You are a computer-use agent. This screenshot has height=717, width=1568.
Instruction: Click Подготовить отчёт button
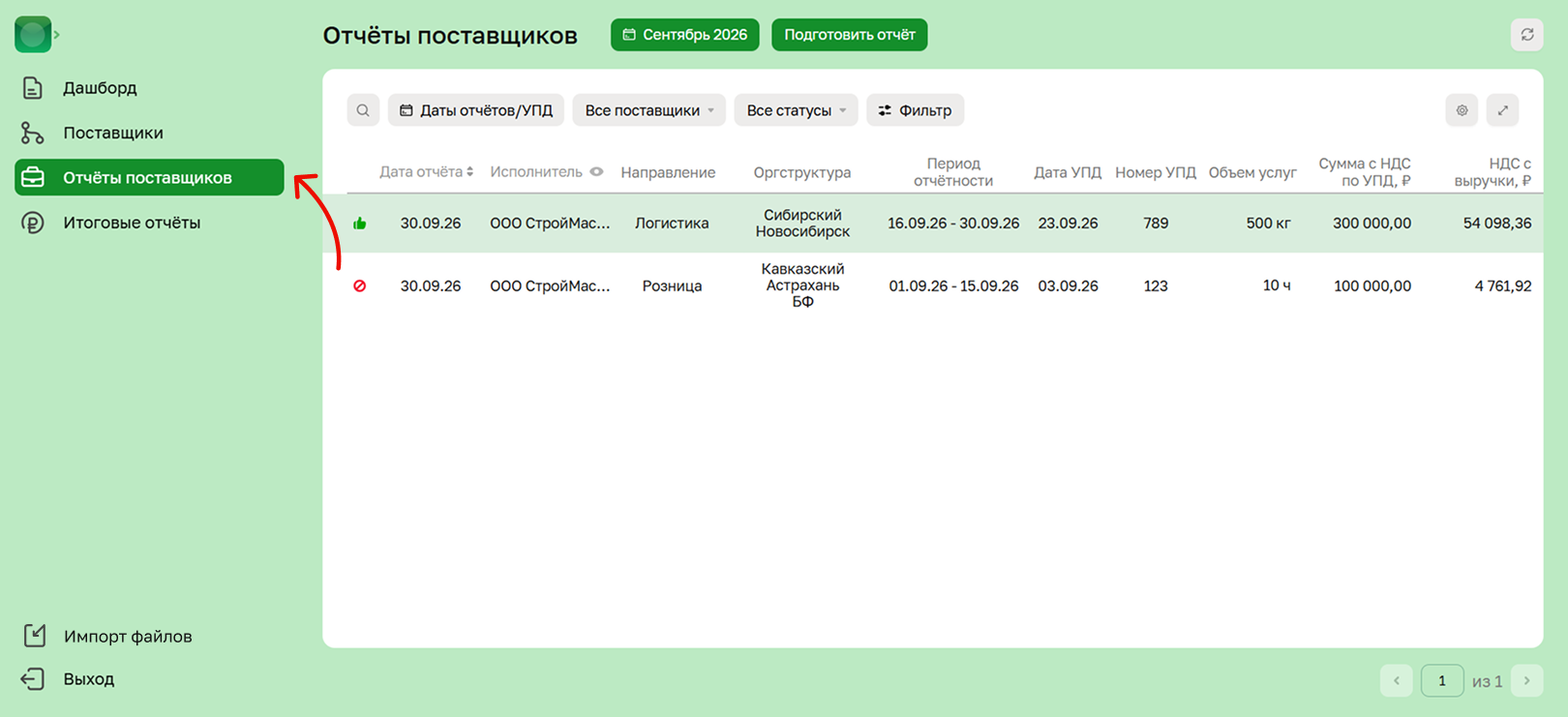click(849, 35)
